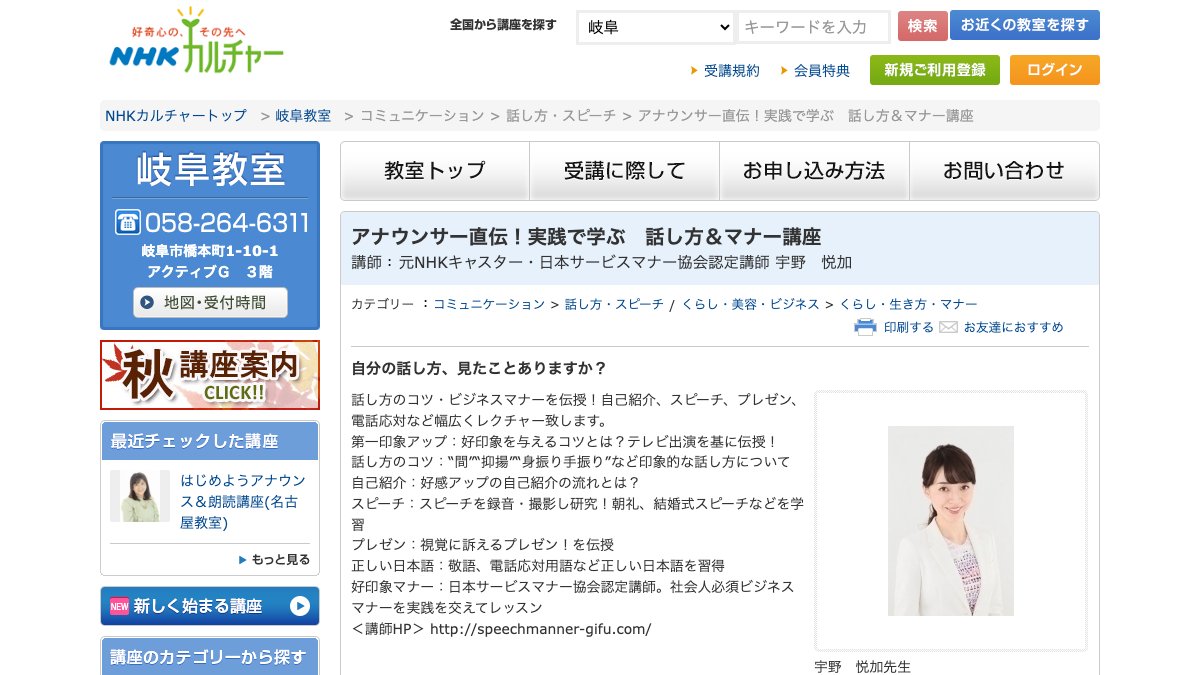This screenshot has height=675, width=1200.
Task: Click the telephone icon beside 058-264-6311
Action: (127, 222)
